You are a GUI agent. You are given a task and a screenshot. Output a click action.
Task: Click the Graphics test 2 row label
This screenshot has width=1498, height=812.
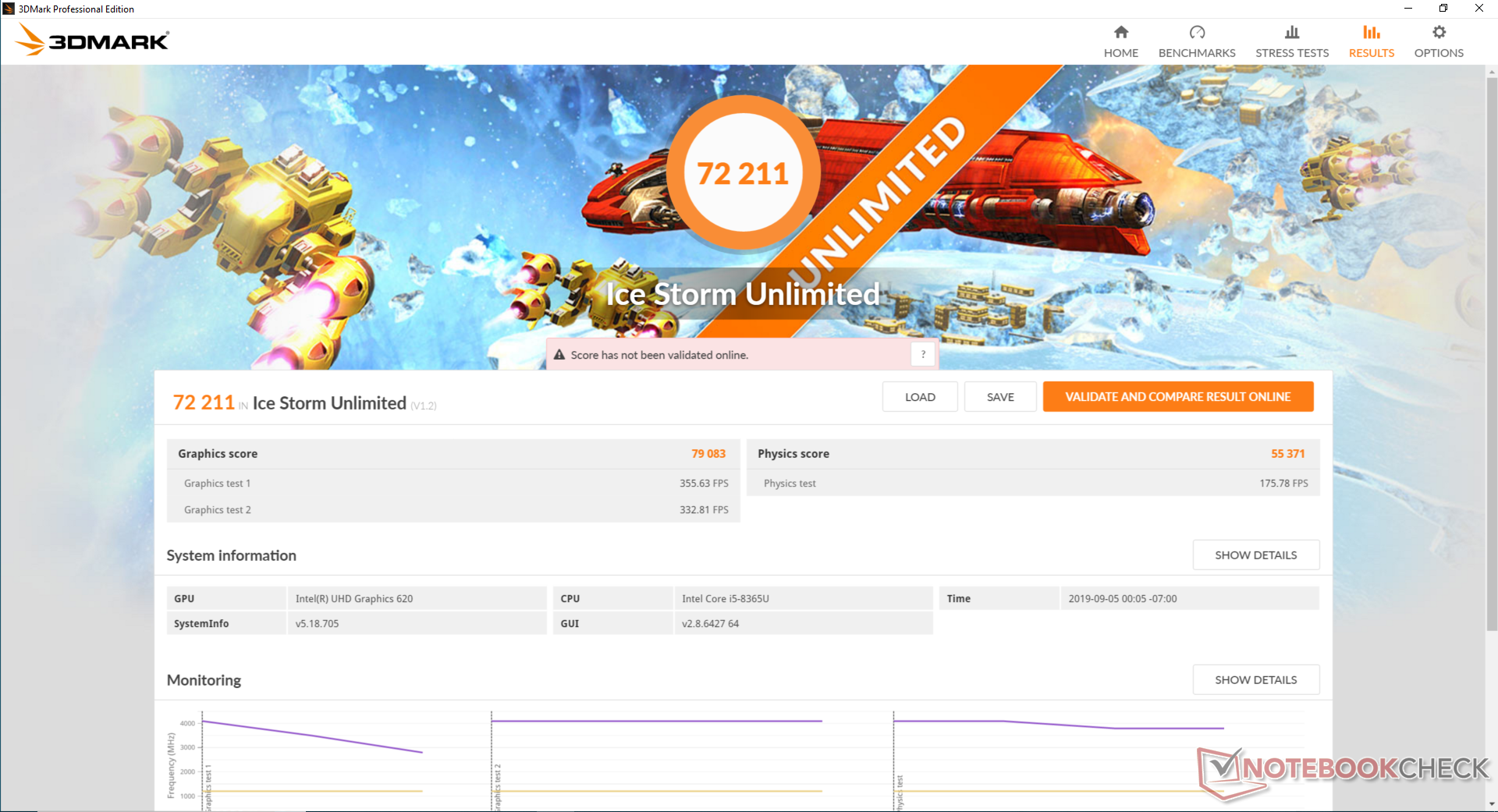click(x=217, y=509)
